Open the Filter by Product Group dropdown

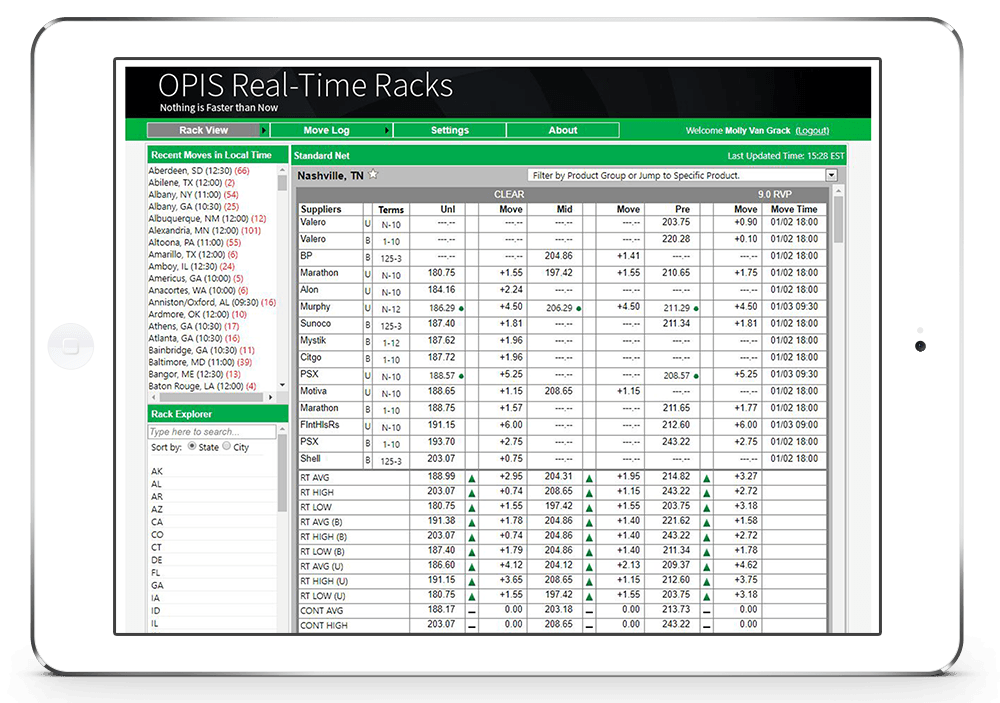pos(831,176)
